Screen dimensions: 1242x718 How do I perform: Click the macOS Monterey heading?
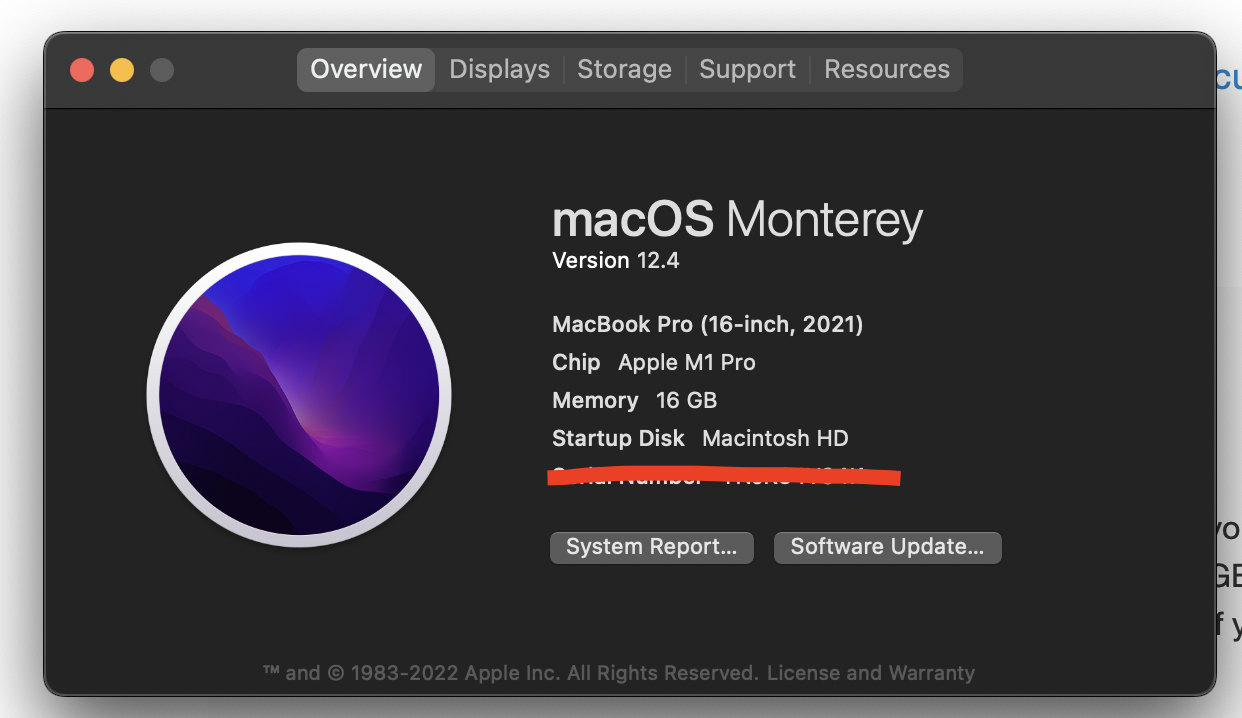pyautogui.click(x=737, y=219)
